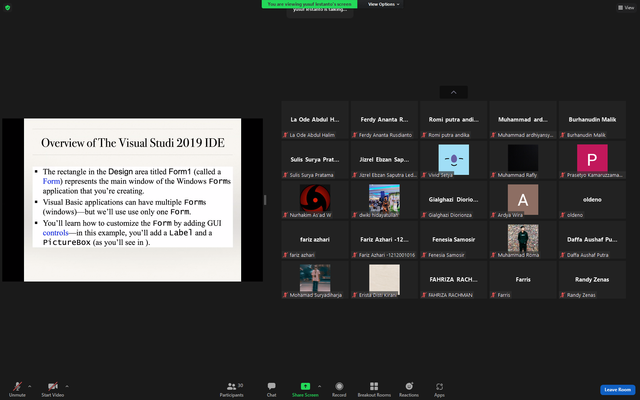
Task: Select Fariz Azhari -1212001016 tile
Action: [384, 240]
